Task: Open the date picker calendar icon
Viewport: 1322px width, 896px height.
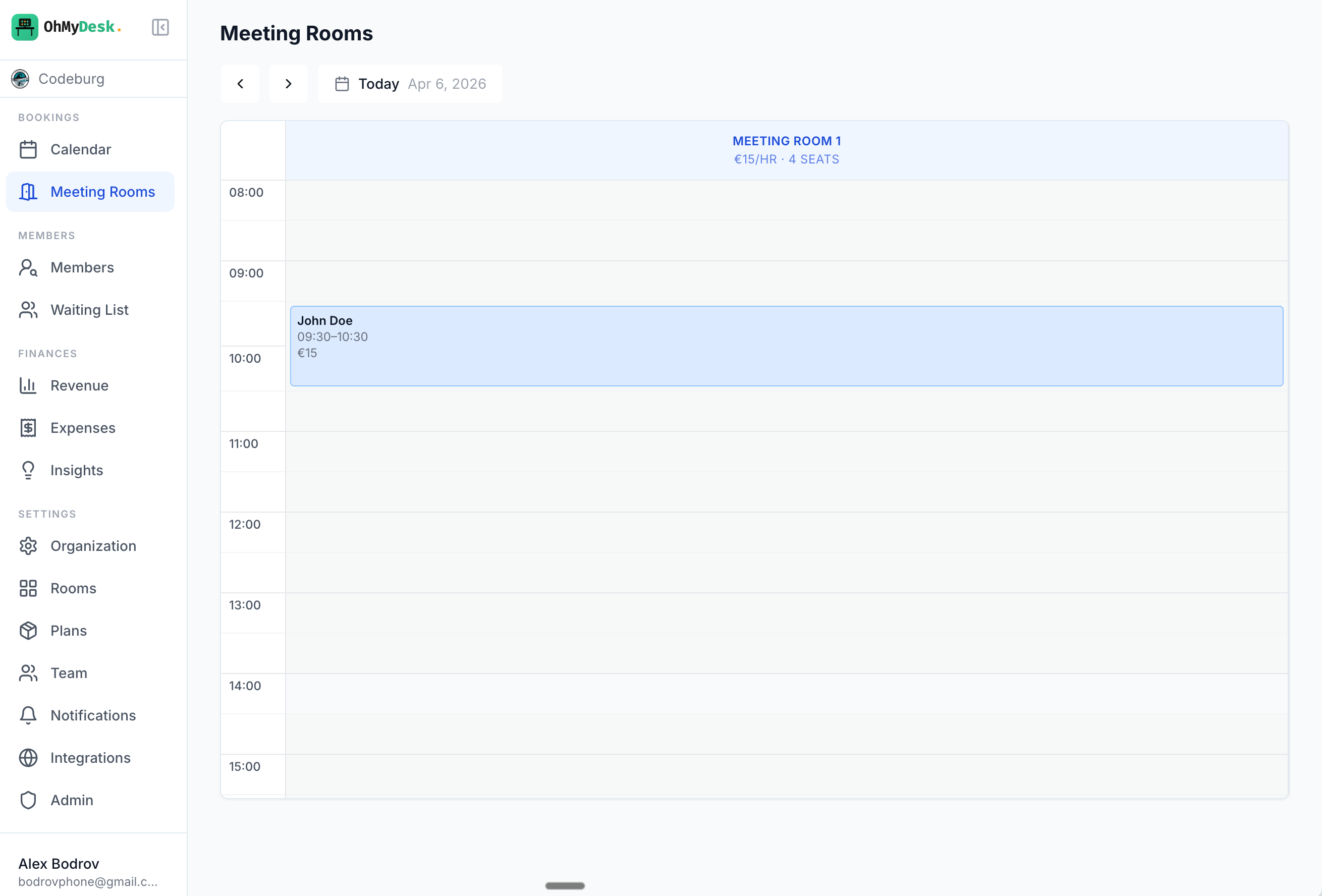Action: pyautogui.click(x=341, y=84)
